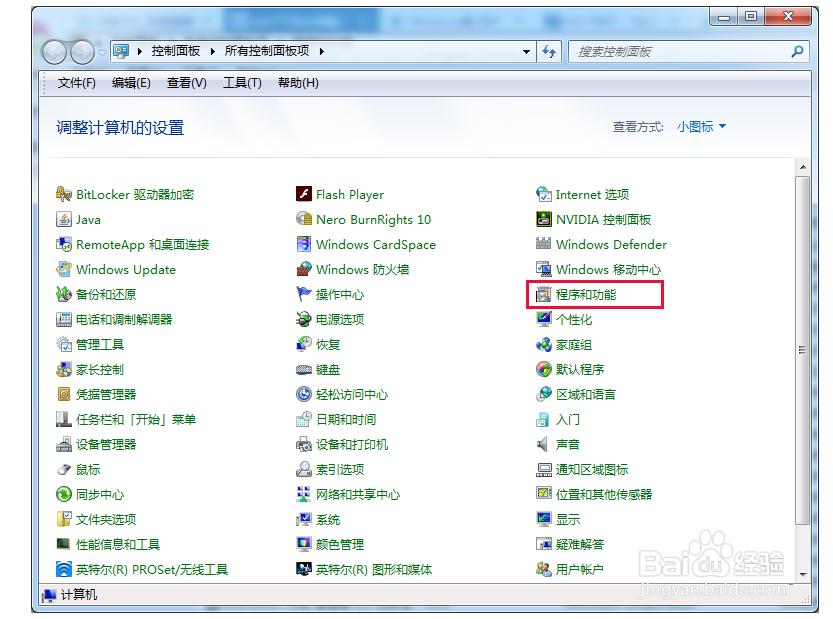Open the 文件(F) menu

click(76, 83)
